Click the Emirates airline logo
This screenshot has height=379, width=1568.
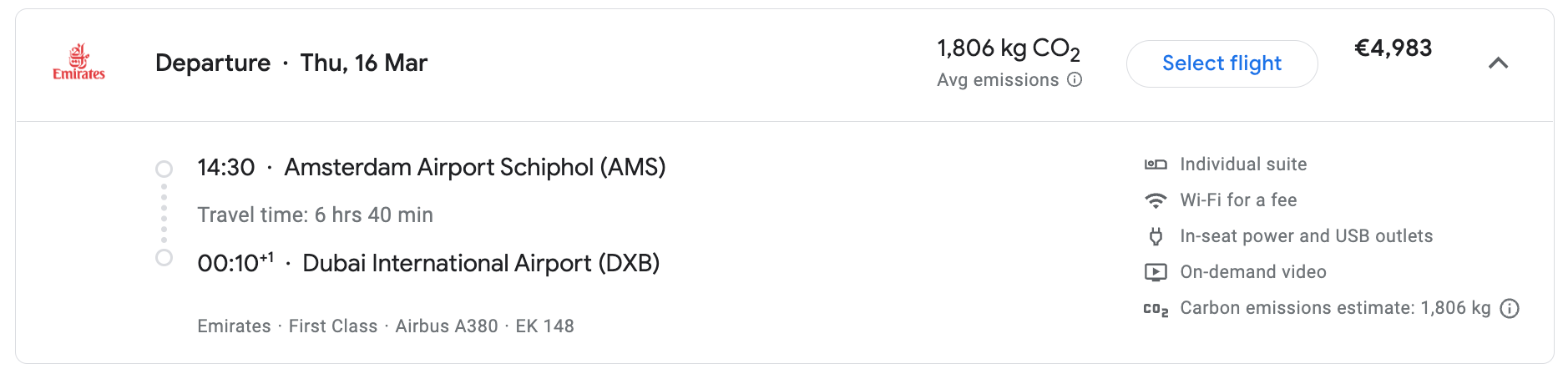point(78,62)
